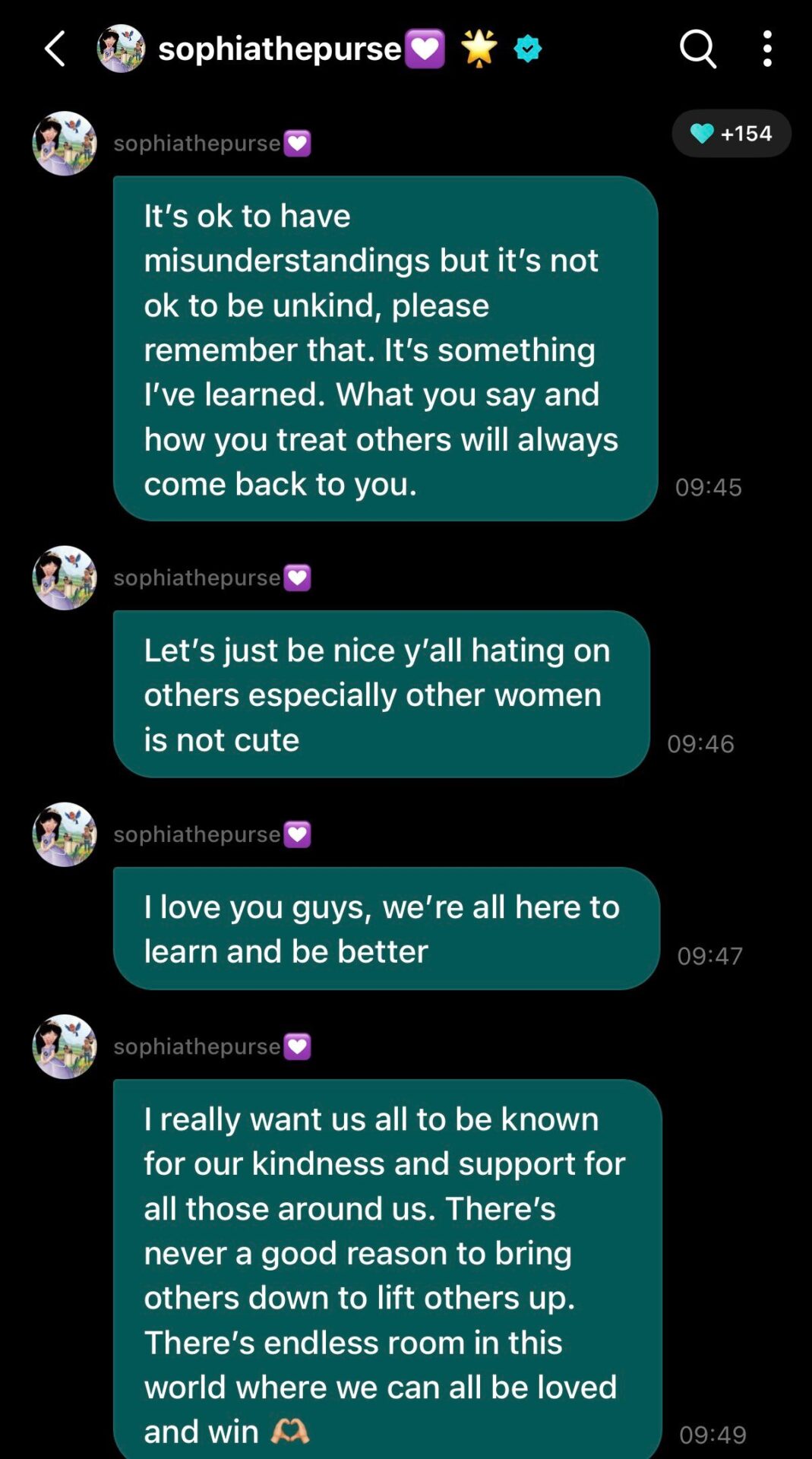Tap avatar beside the 09:45 message

pyautogui.click(x=65, y=144)
